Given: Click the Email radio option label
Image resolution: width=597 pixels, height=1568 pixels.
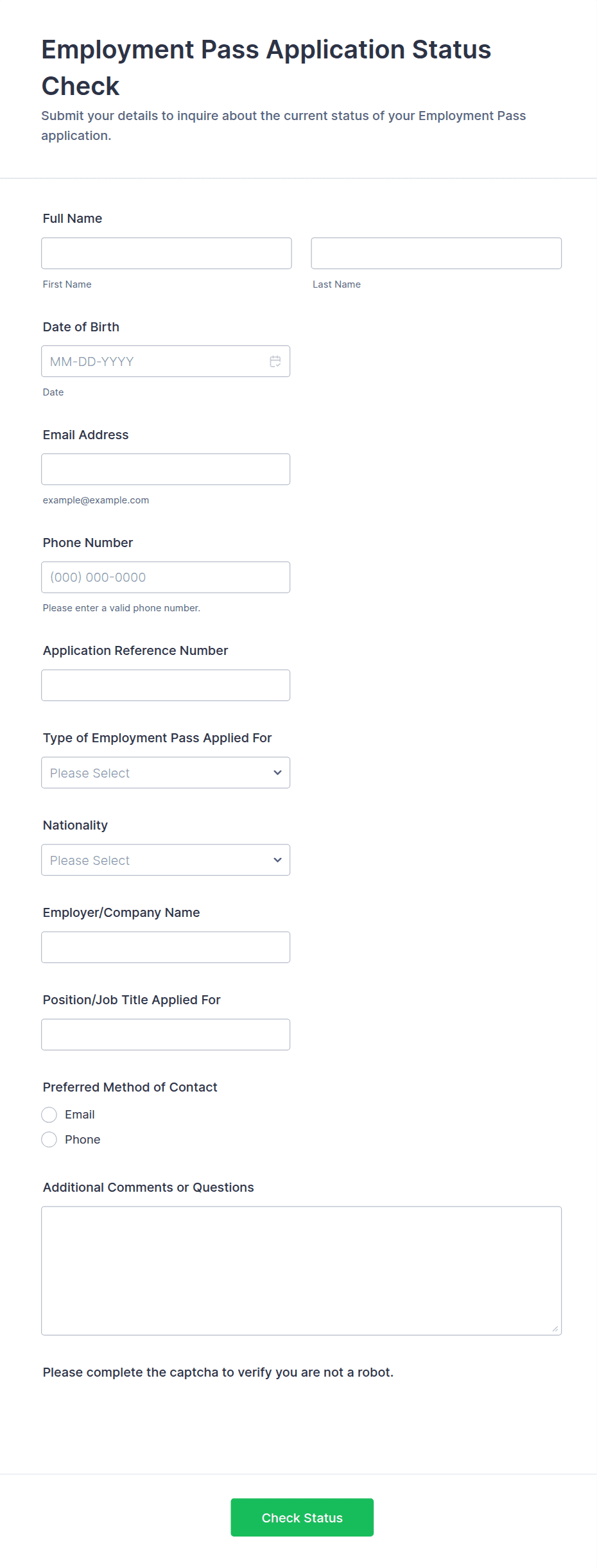Looking at the screenshot, I should 80,1115.
